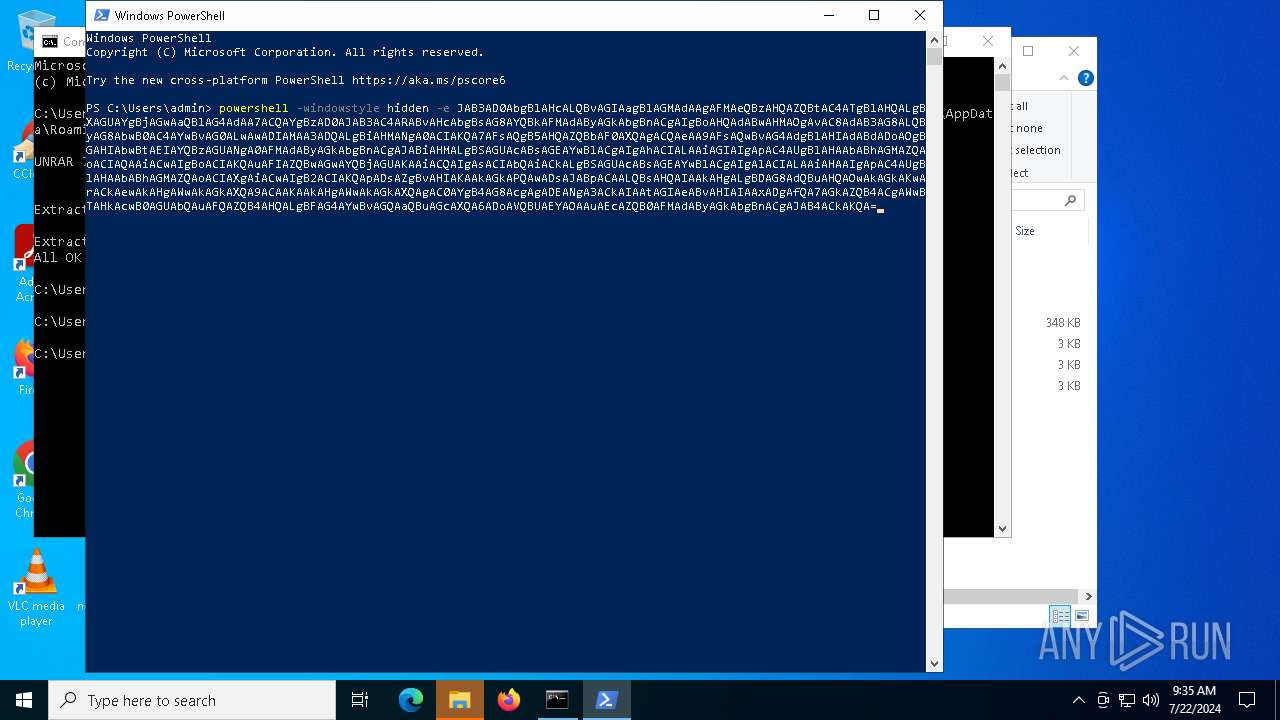Click the 'PS C:\Users\admin>' prompt text
Image resolution: width=1280 pixels, height=720 pixels.
click(x=149, y=108)
